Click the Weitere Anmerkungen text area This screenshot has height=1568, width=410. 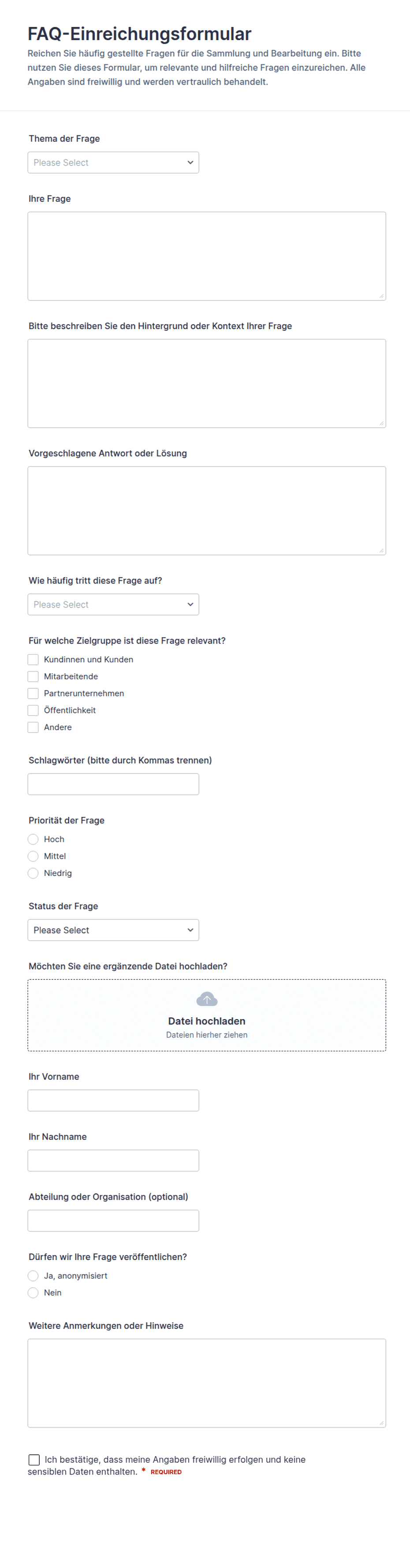206,1383
